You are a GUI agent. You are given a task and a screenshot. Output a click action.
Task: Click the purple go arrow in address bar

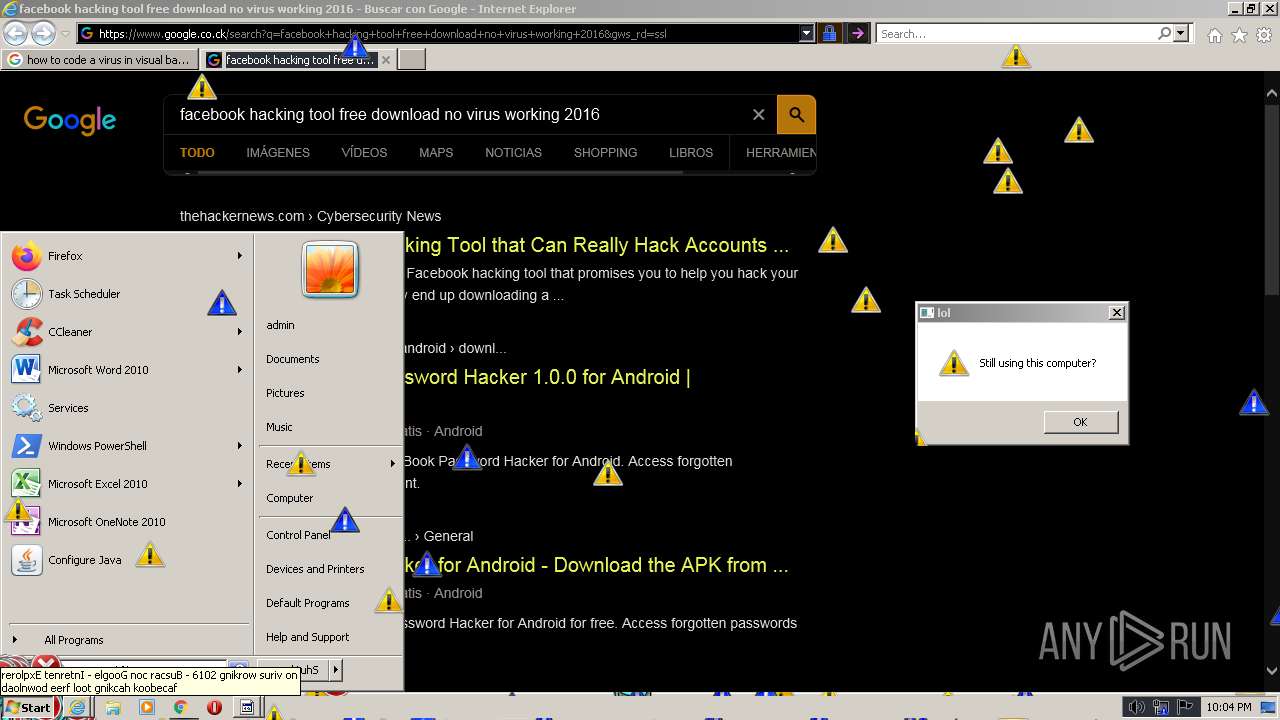pos(857,34)
